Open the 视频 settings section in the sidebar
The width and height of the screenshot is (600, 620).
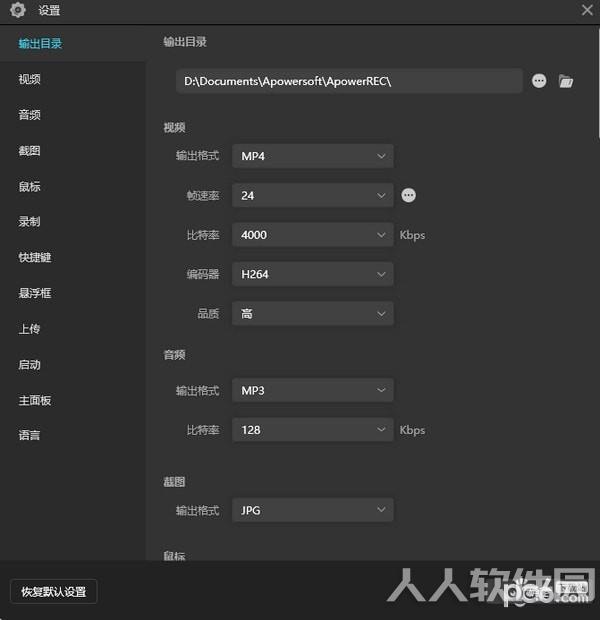click(x=30, y=79)
